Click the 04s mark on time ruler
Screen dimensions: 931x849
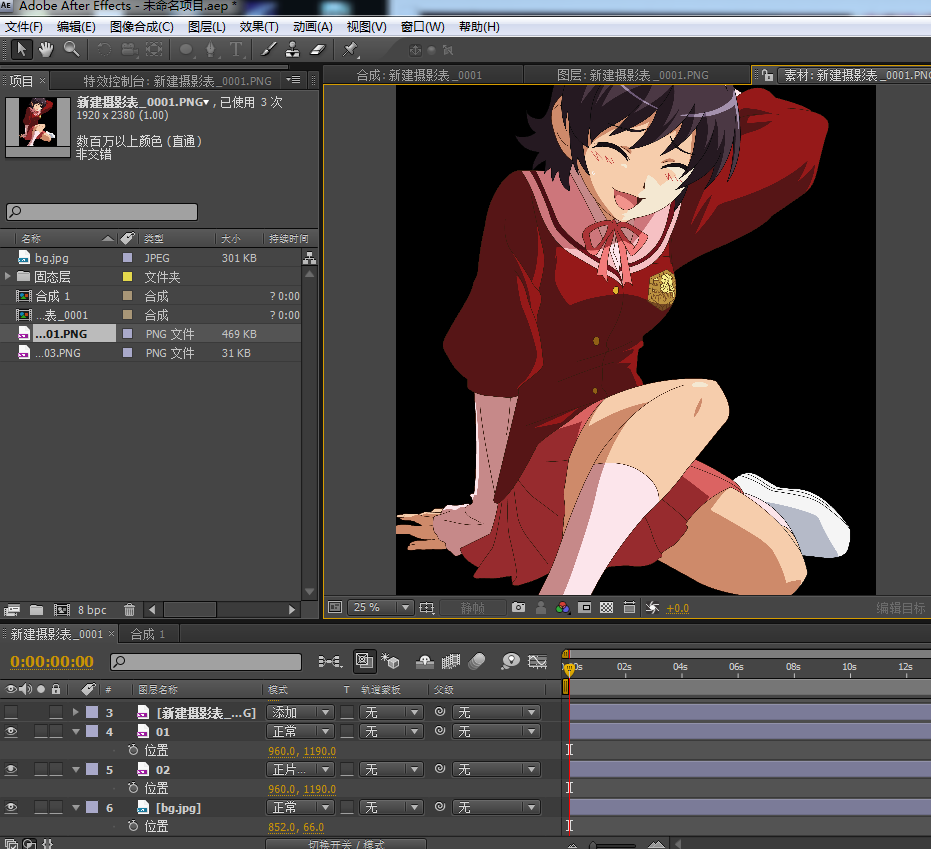(680, 667)
